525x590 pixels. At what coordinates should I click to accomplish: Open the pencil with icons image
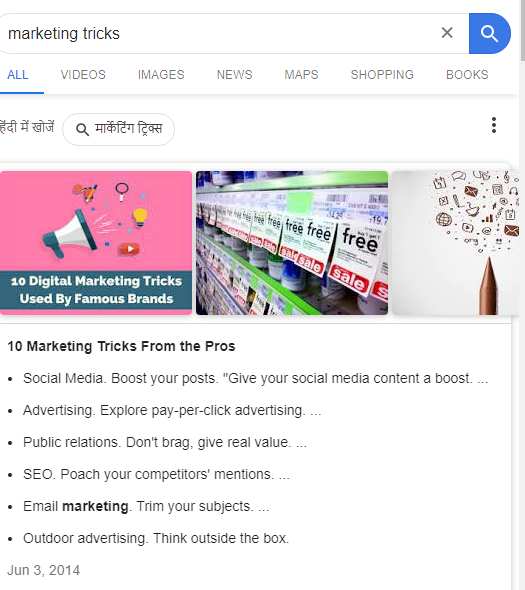pyautogui.click(x=455, y=243)
